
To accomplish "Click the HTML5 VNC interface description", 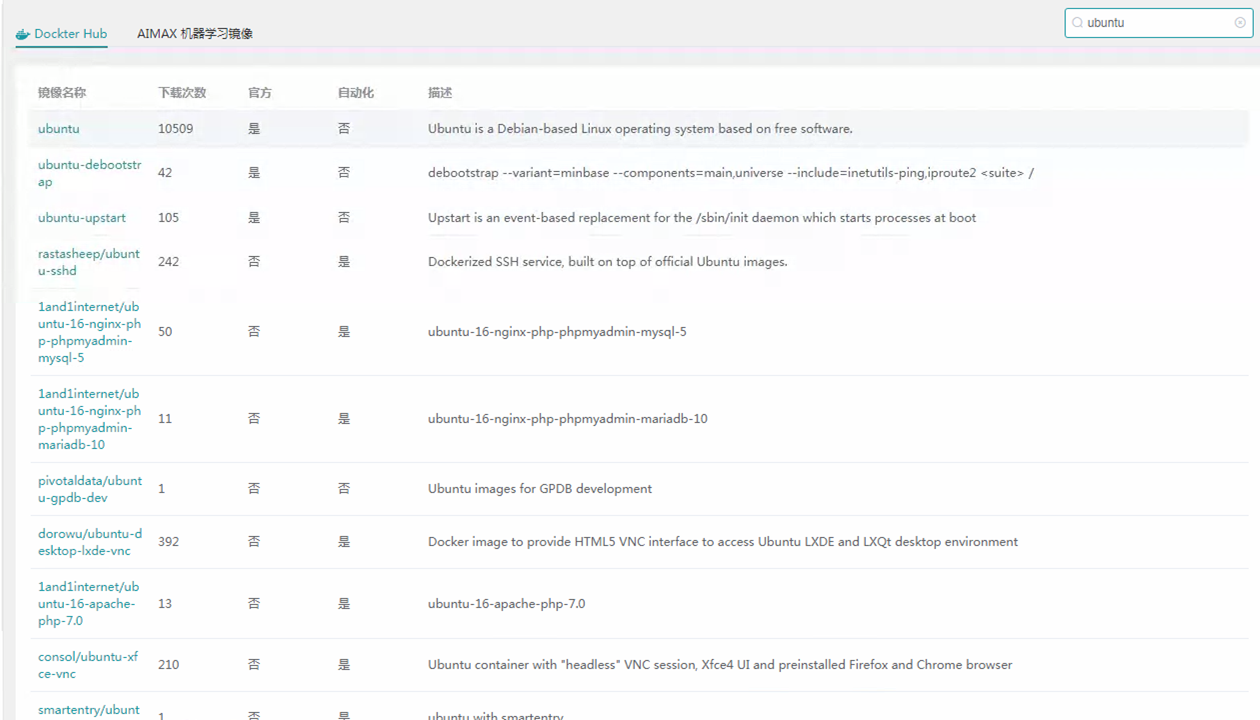I will click(x=723, y=542).
